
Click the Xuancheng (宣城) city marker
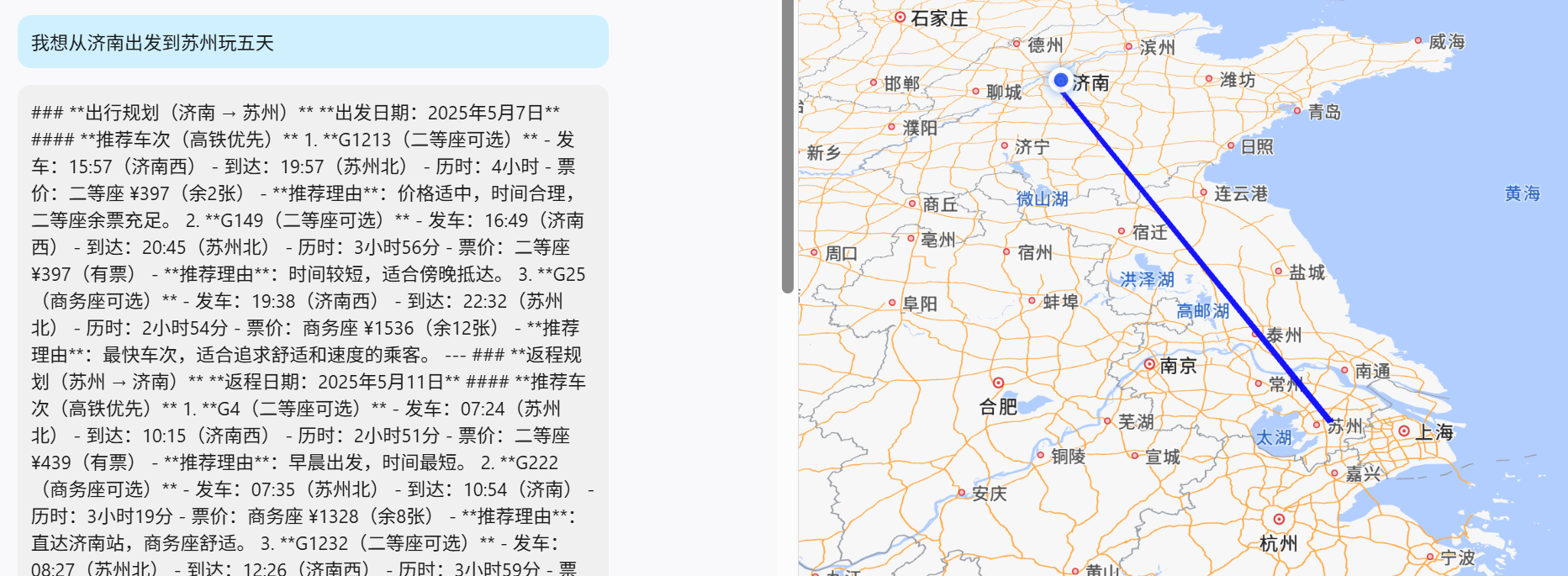point(1134,456)
